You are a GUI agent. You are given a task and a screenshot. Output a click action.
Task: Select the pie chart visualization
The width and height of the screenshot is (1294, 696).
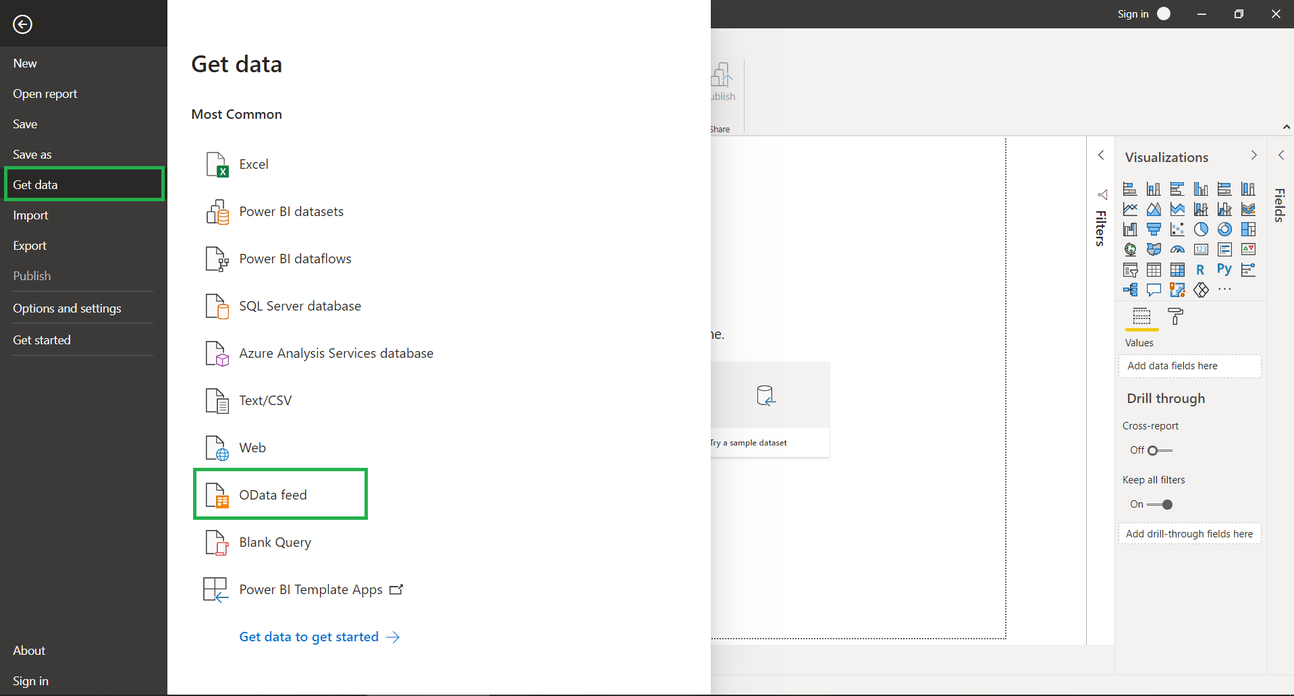pos(1200,228)
